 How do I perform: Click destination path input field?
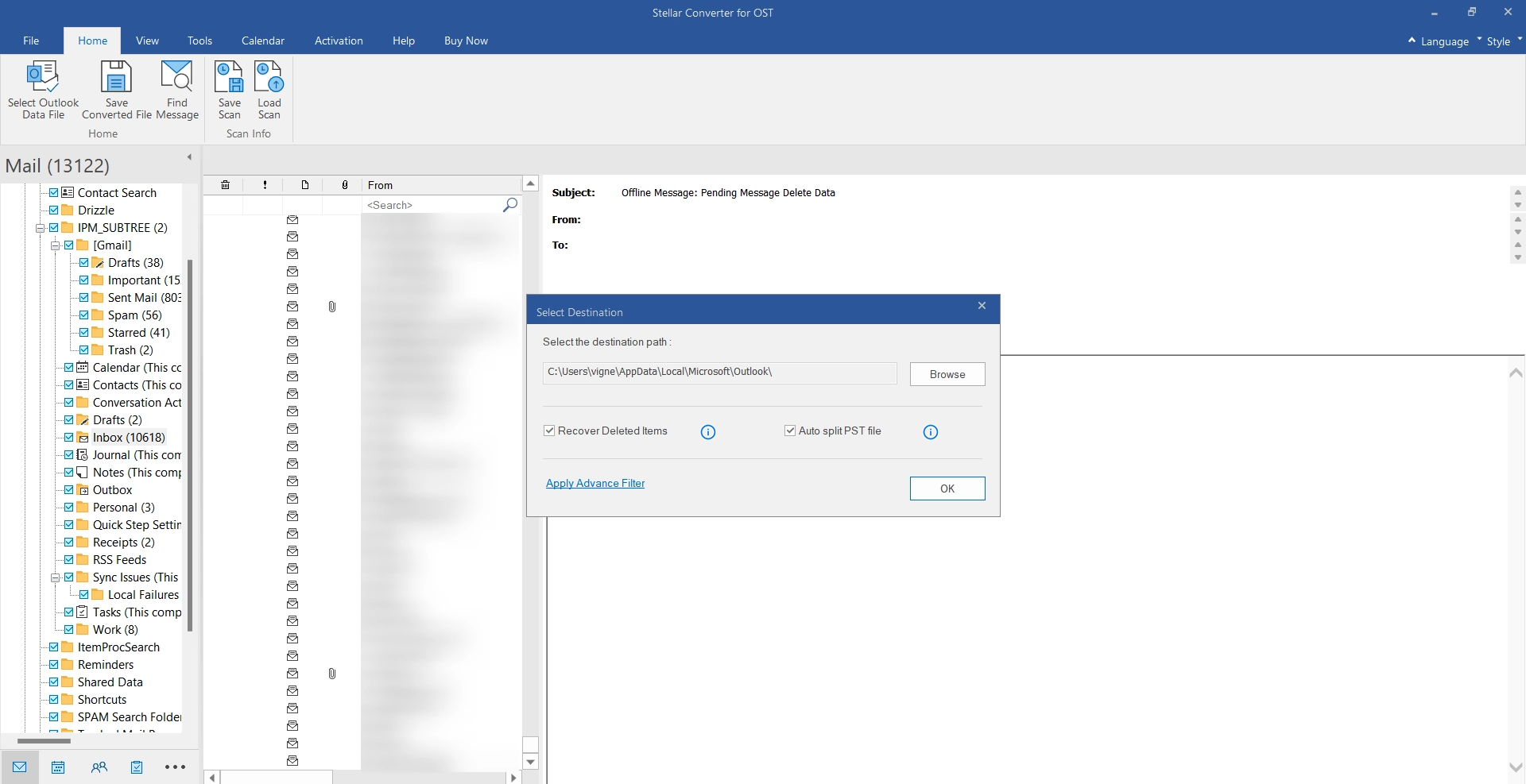click(x=720, y=373)
